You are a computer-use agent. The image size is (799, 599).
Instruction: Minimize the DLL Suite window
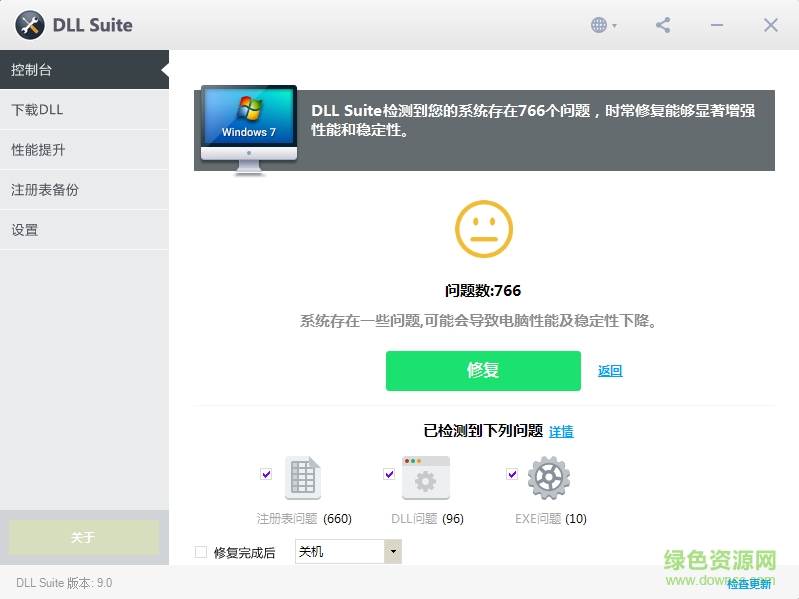[717, 25]
